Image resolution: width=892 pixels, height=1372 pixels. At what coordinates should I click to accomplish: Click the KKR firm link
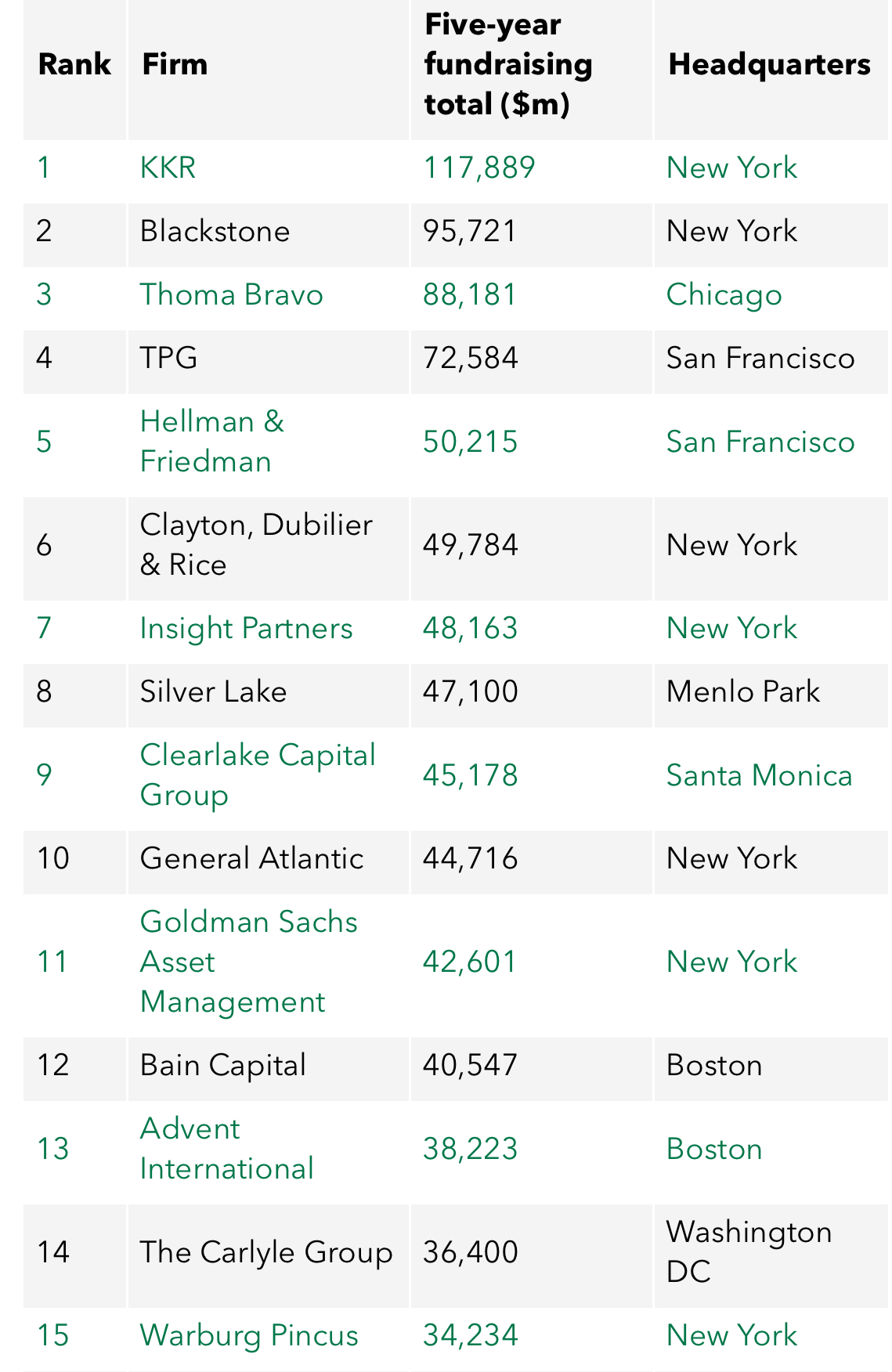(168, 168)
